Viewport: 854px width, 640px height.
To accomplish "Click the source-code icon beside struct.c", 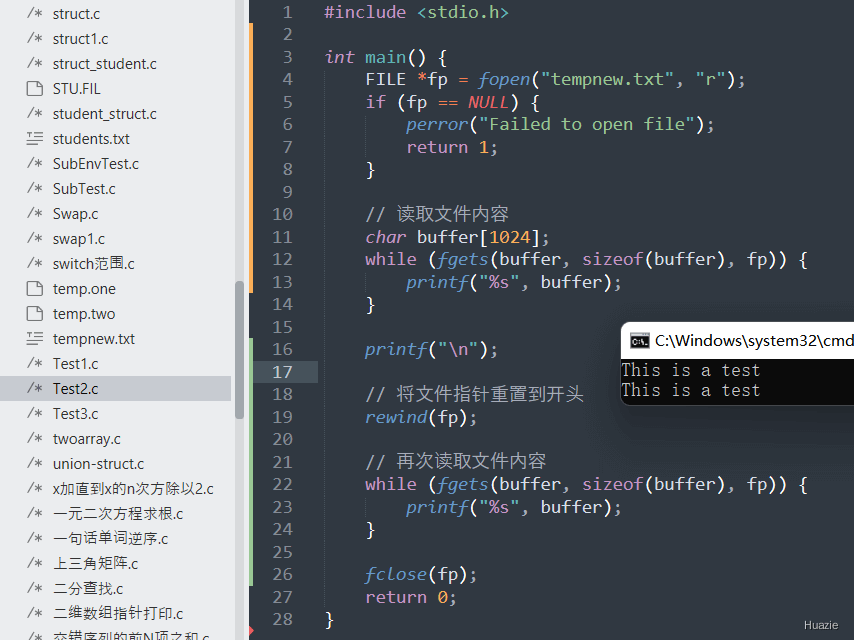I will (x=35, y=14).
